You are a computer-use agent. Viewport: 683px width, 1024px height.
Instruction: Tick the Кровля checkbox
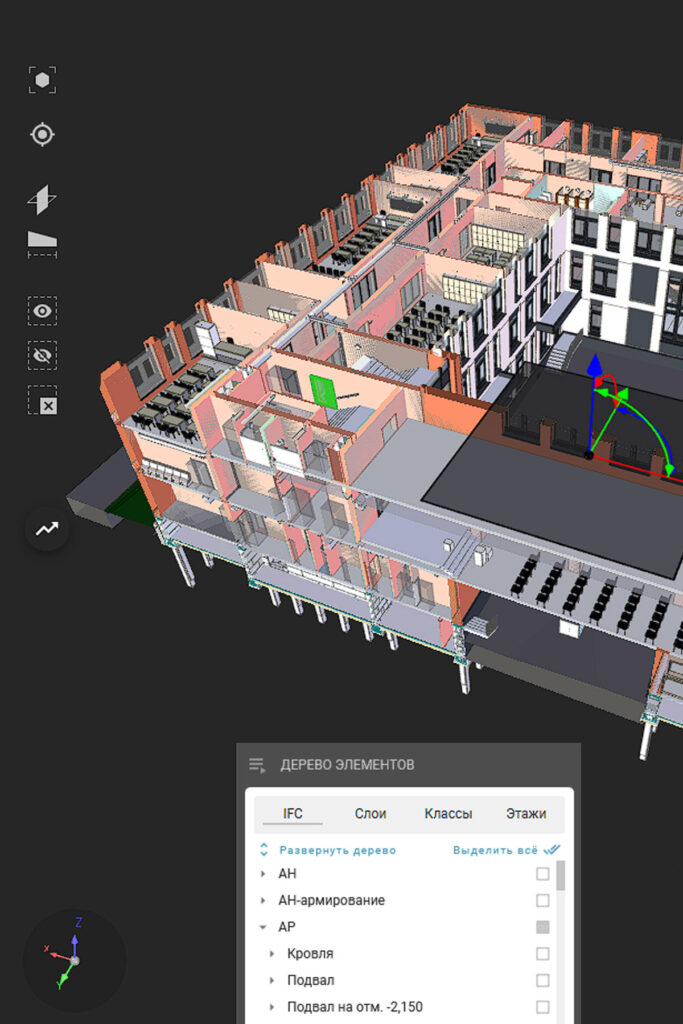click(542, 954)
